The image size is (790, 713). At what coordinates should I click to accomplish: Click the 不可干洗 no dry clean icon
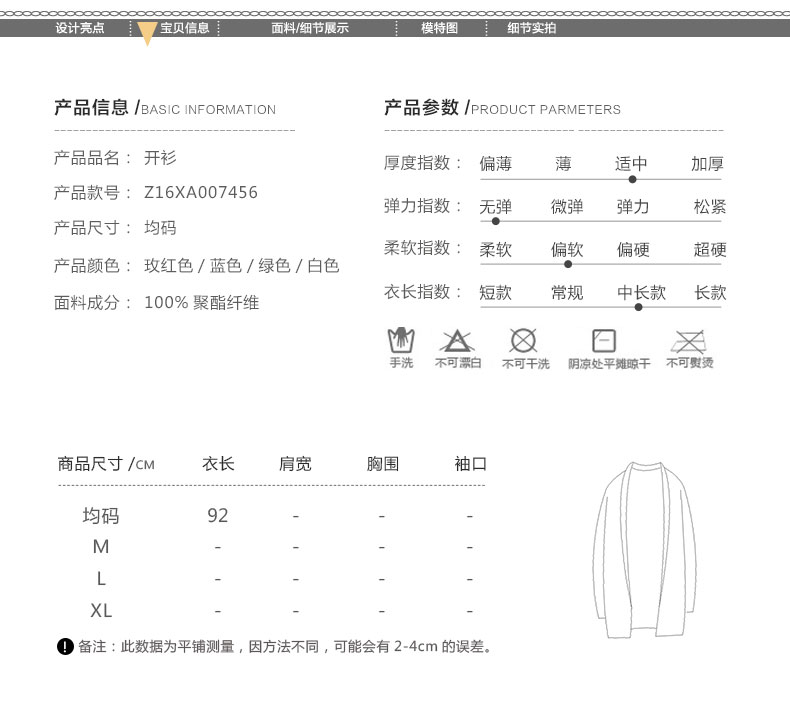(523, 341)
